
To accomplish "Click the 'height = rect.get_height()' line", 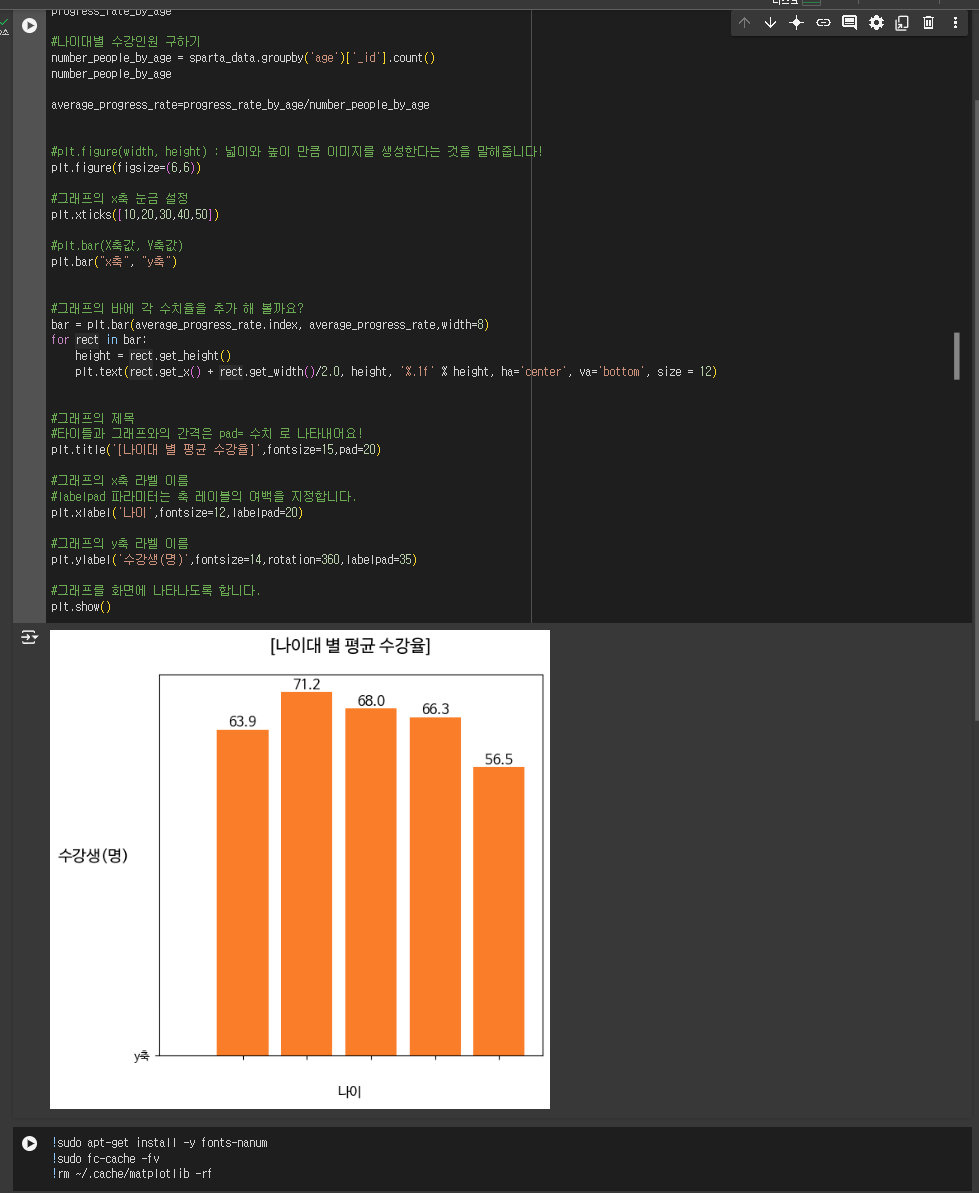I will pyautogui.click(x=153, y=355).
